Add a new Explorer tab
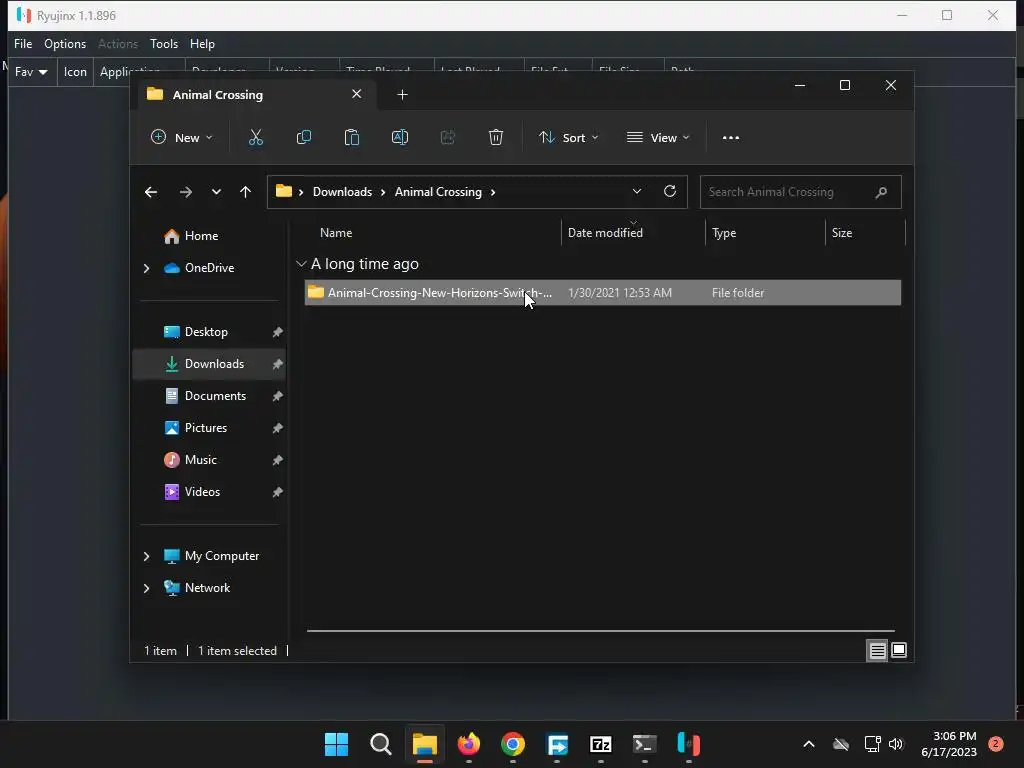Viewport: 1024px width, 768px height. coord(402,95)
